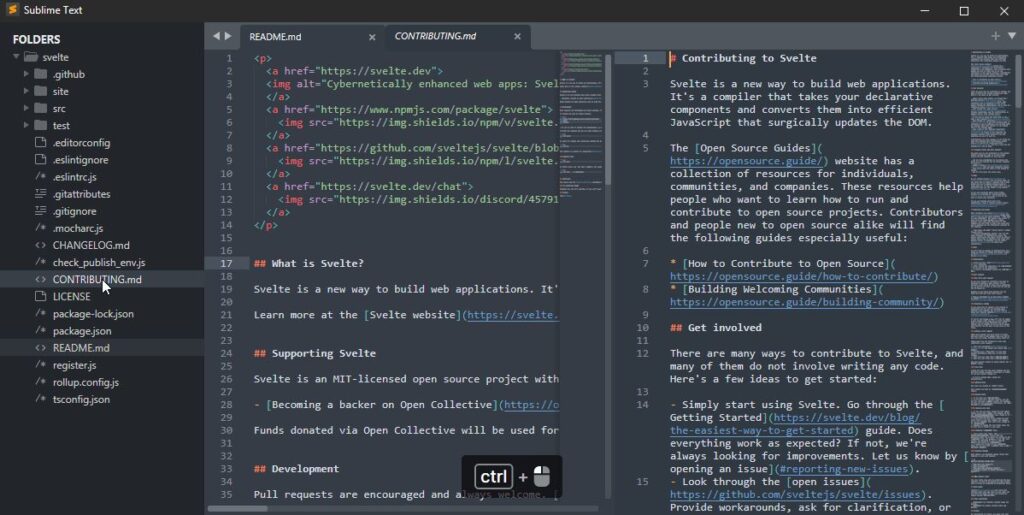Screen dimensions: 1024x515
Task: Expand the .github folder arrow
Action: click(x=26, y=74)
